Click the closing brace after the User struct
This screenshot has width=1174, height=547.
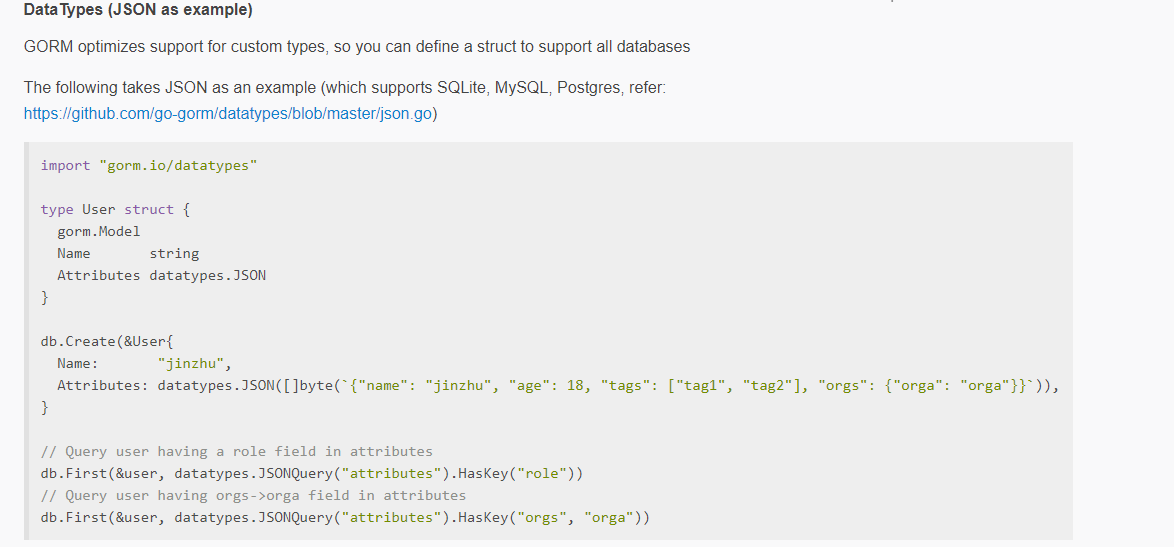[x=45, y=297]
